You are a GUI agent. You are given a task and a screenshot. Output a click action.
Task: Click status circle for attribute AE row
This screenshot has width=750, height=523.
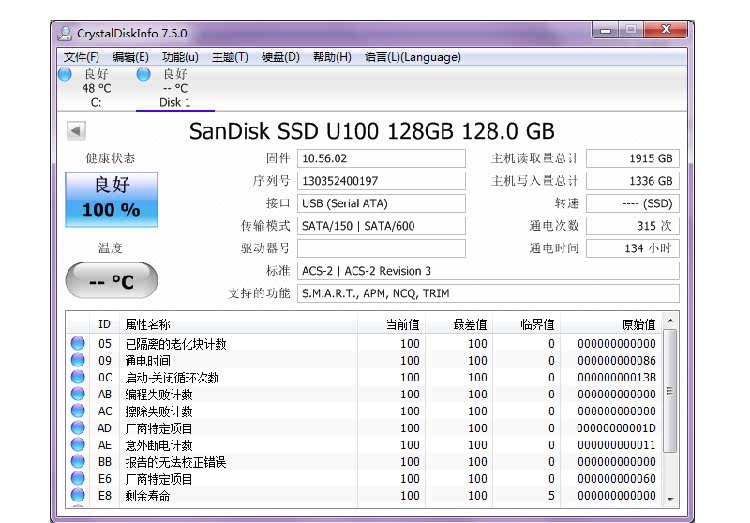(77, 445)
